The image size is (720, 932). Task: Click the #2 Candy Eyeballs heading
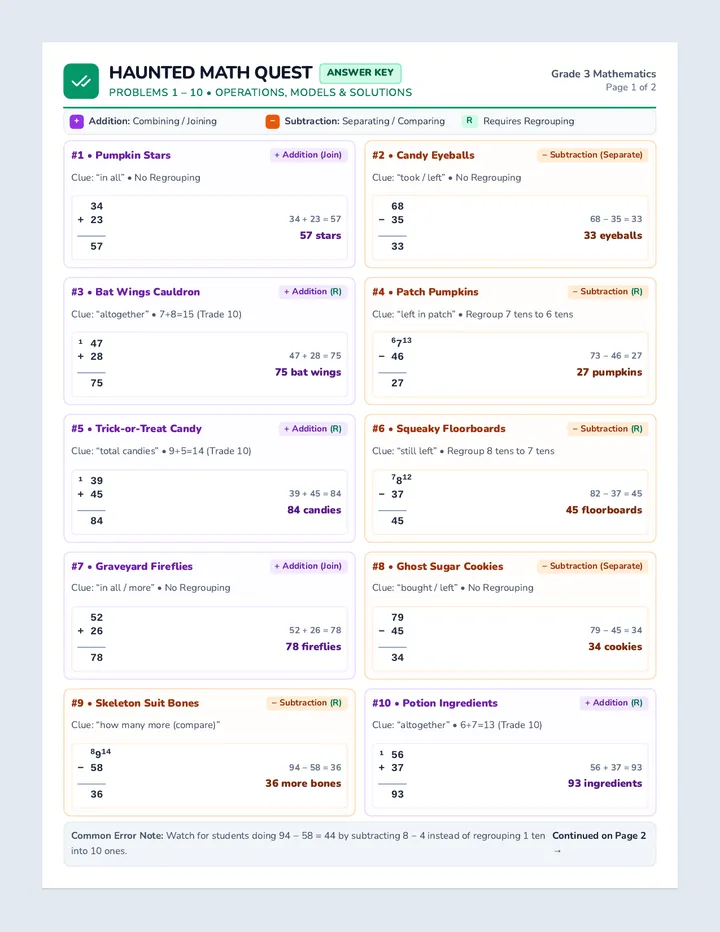(423, 155)
